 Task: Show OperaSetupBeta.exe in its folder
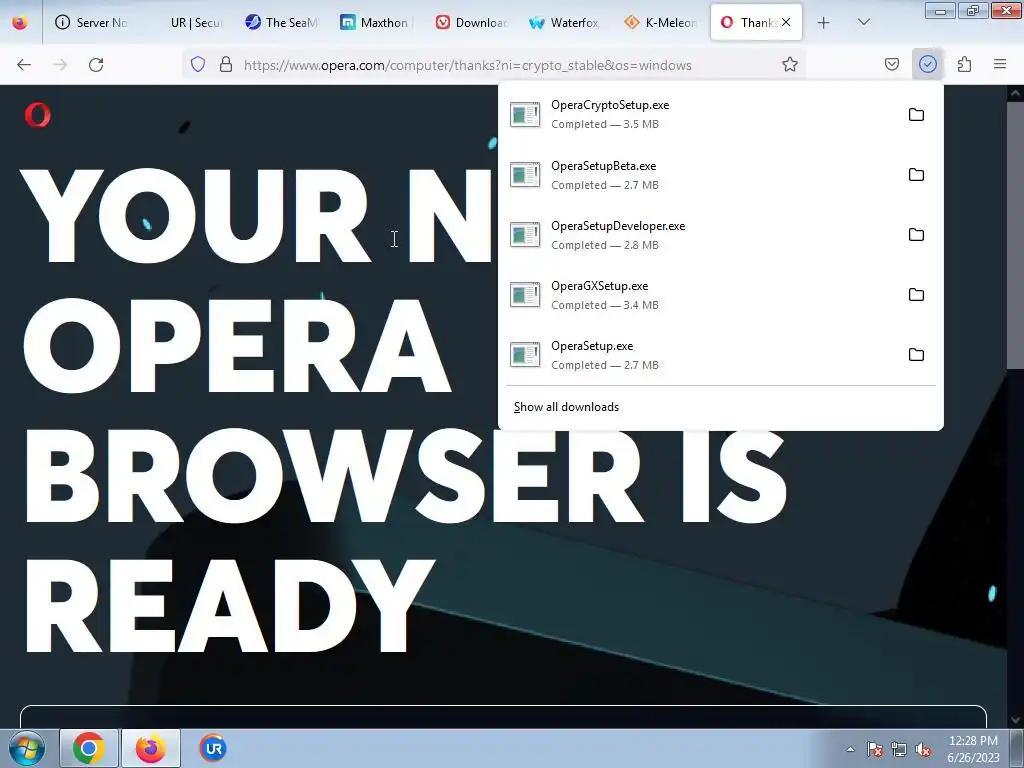click(x=916, y=175)
